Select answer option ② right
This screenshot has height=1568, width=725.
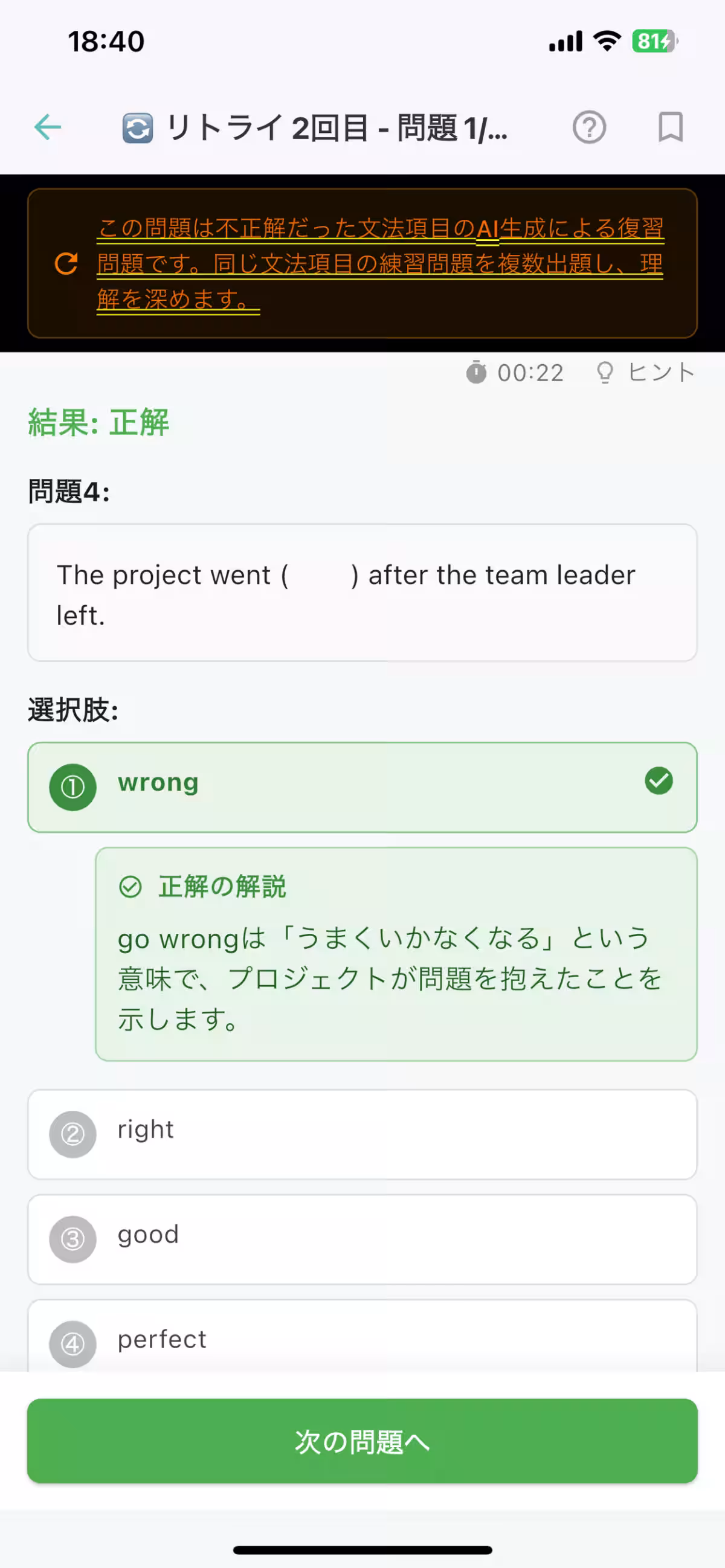[361, 1133]
